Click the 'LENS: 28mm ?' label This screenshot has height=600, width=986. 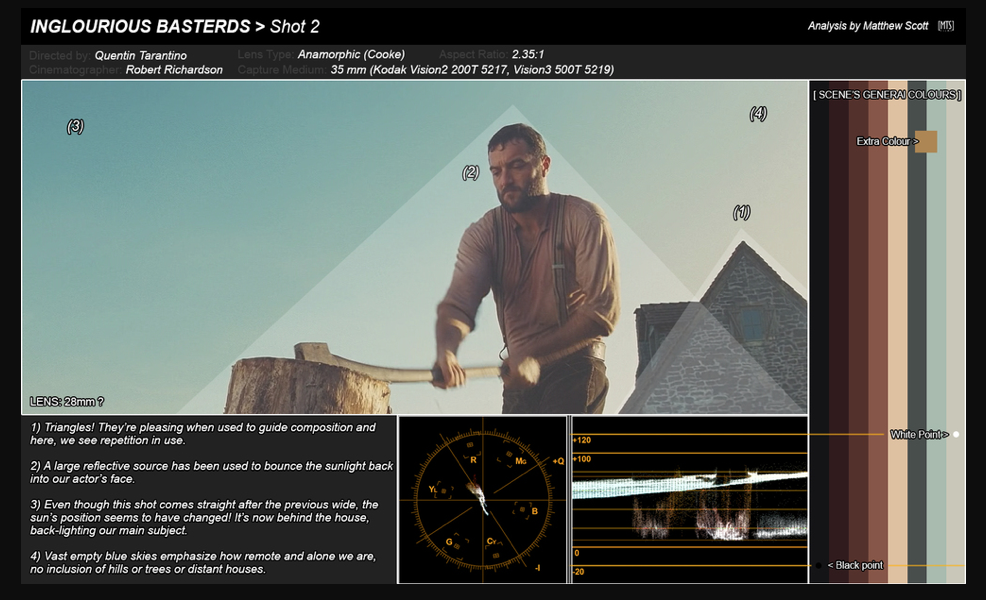pyautogui.click(x=67, y=401)
